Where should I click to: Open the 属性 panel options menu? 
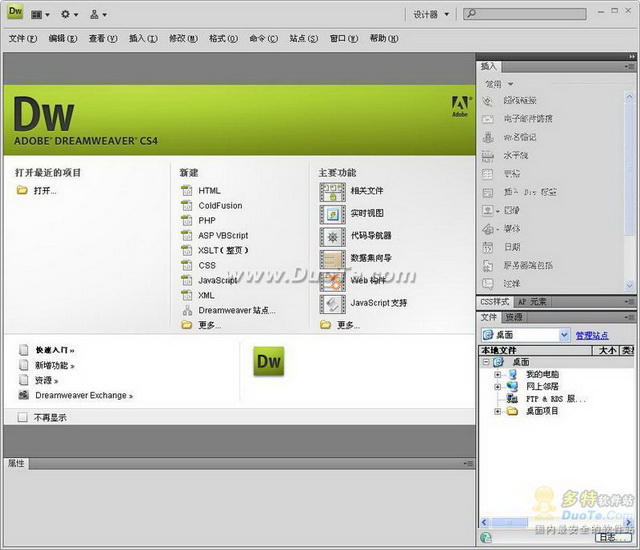coord(468,464)
